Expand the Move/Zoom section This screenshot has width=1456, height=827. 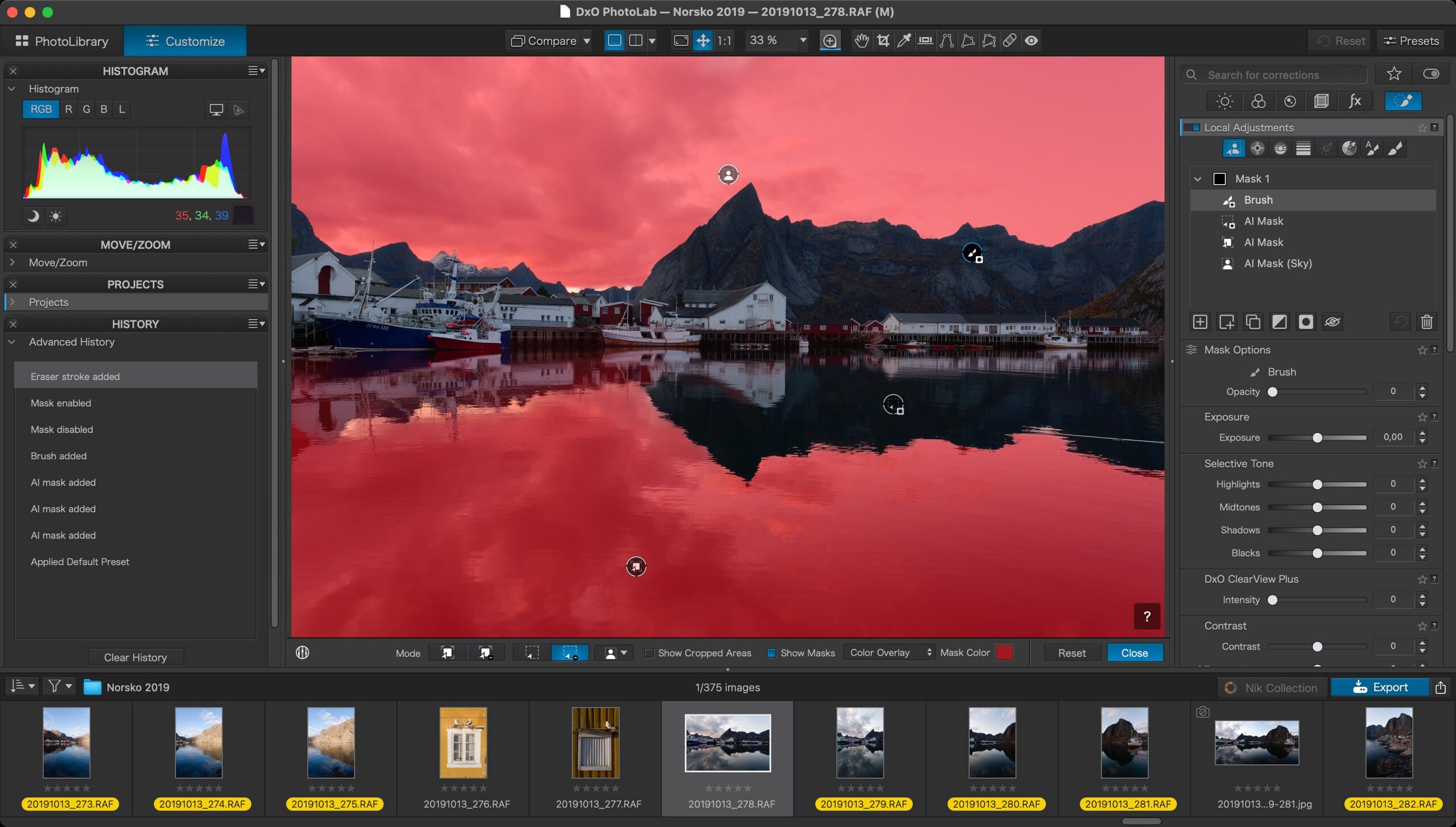pyautogui.click(x=12, y=263)
